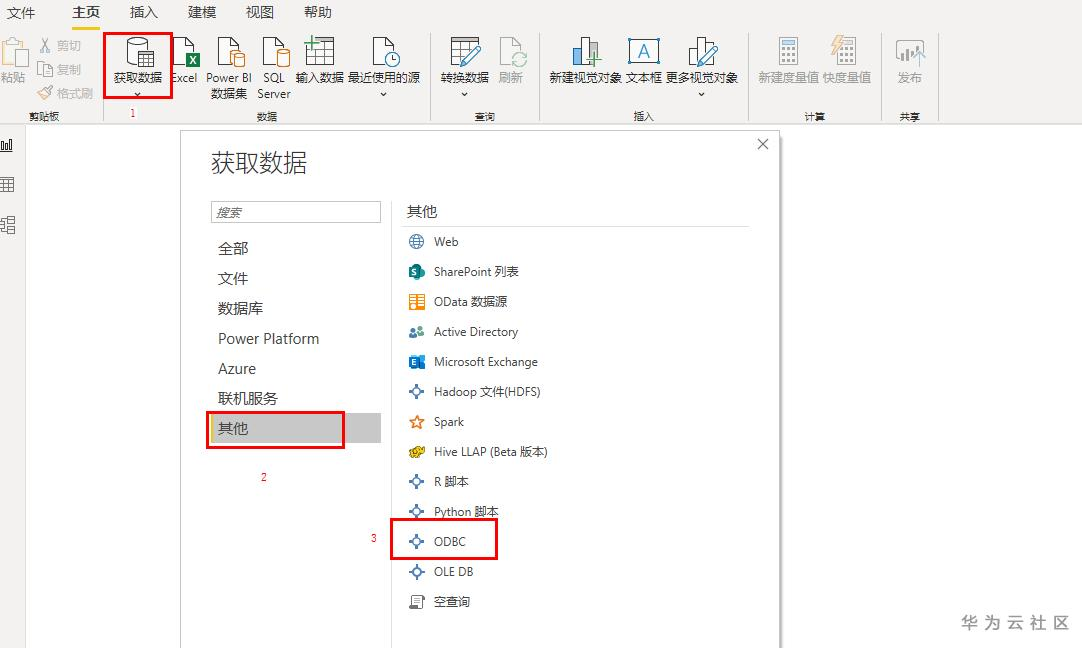The image size is (1082, 648).
Task: Switch to Model view in sidebar
Action: click(x=8, y=224)
